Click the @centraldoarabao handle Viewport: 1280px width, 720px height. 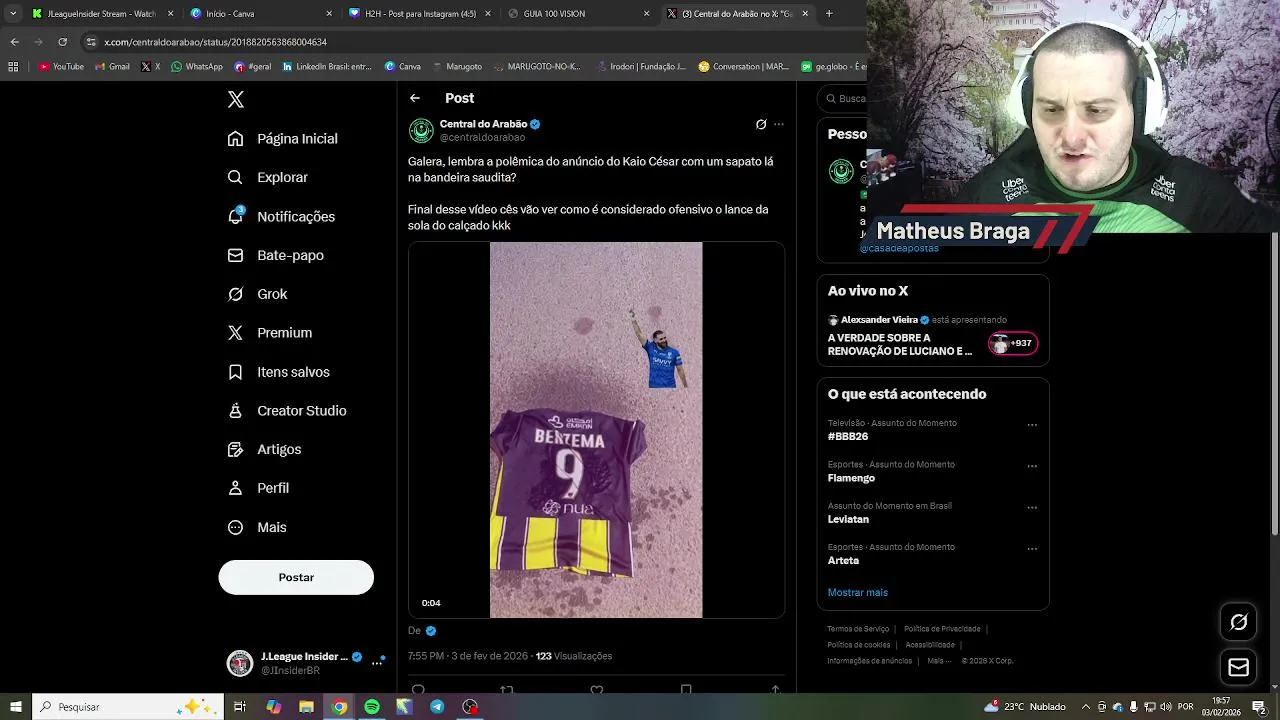pyautogui.click(x=482, y=137)
